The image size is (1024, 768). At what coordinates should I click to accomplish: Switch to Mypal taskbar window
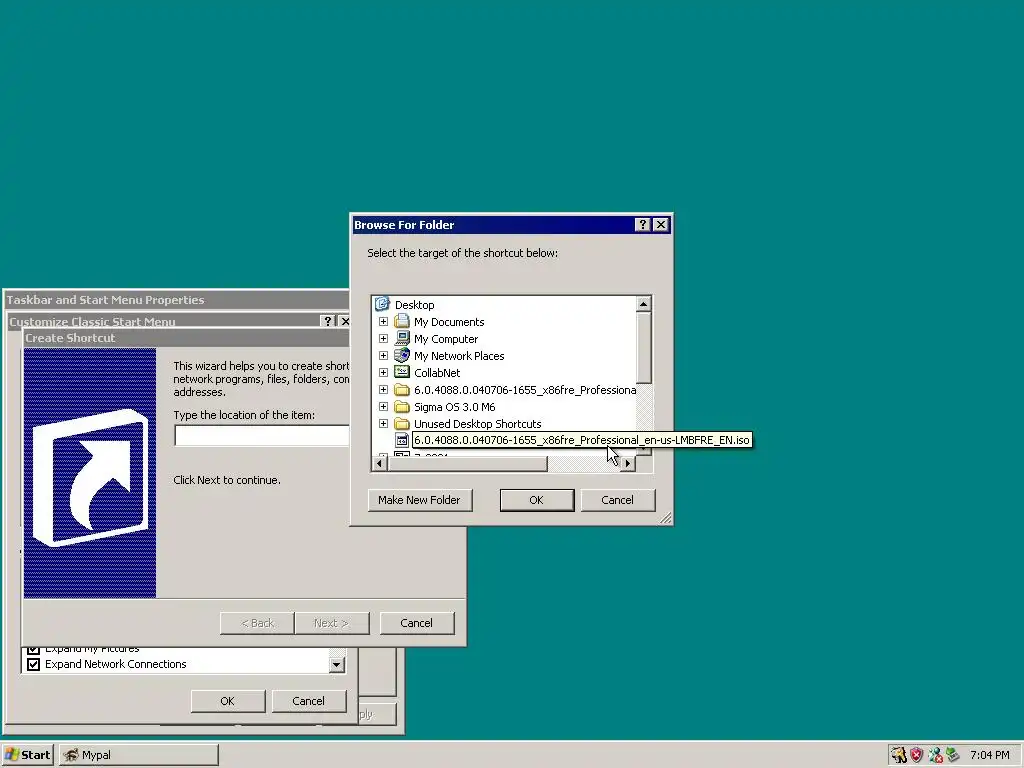coord(138,755)
